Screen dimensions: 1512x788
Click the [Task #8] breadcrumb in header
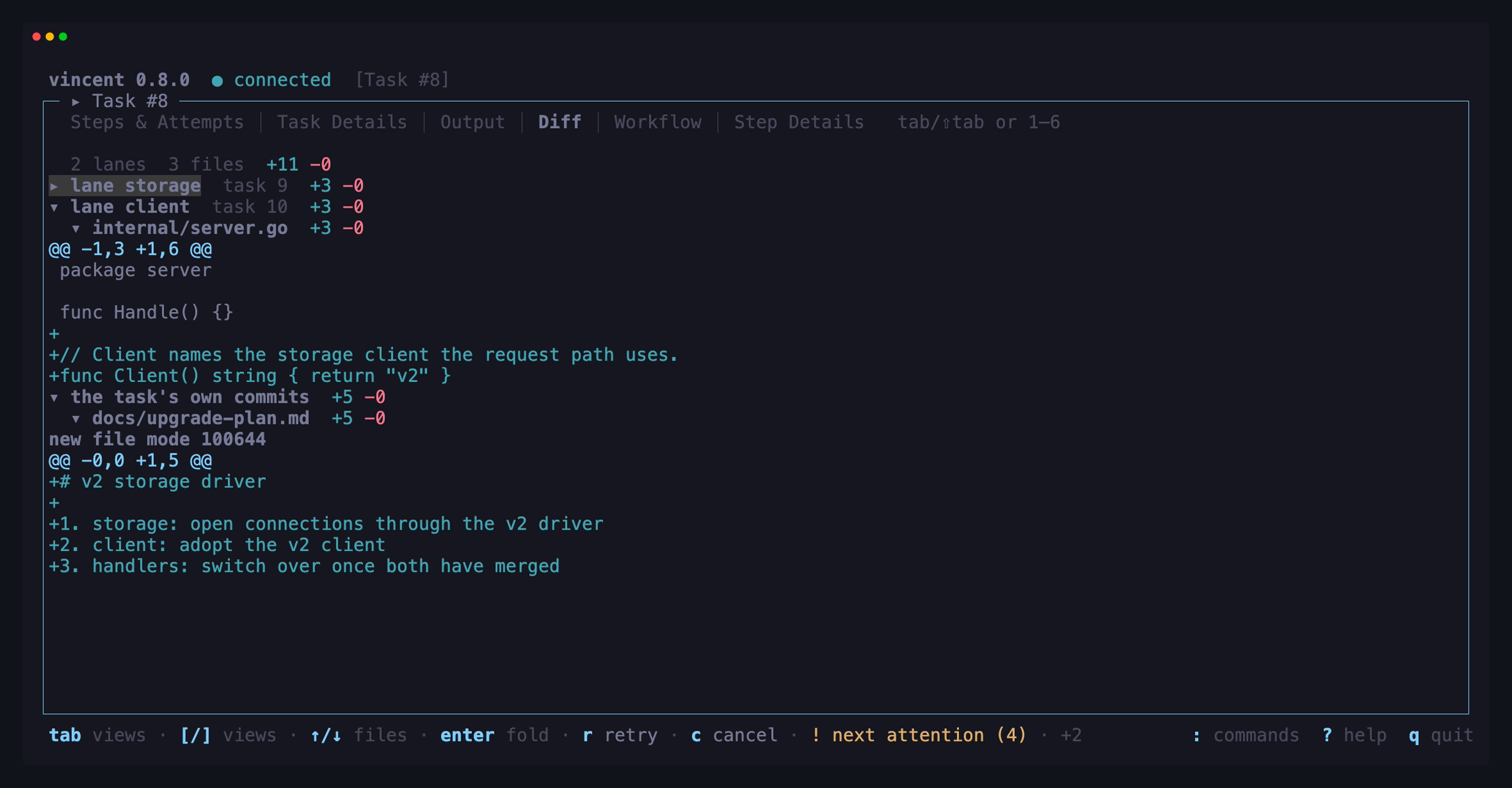point(403,80)
